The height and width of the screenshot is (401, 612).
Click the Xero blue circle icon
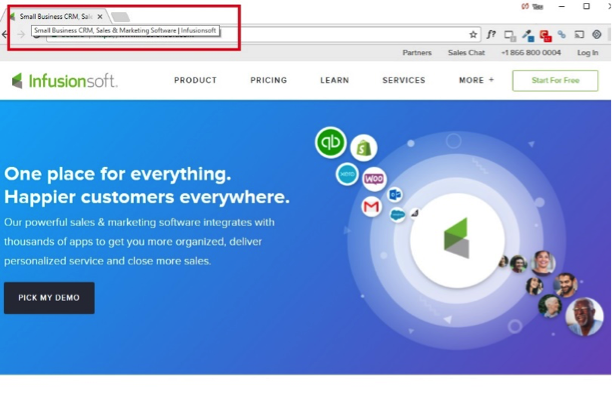coord(347,174)
